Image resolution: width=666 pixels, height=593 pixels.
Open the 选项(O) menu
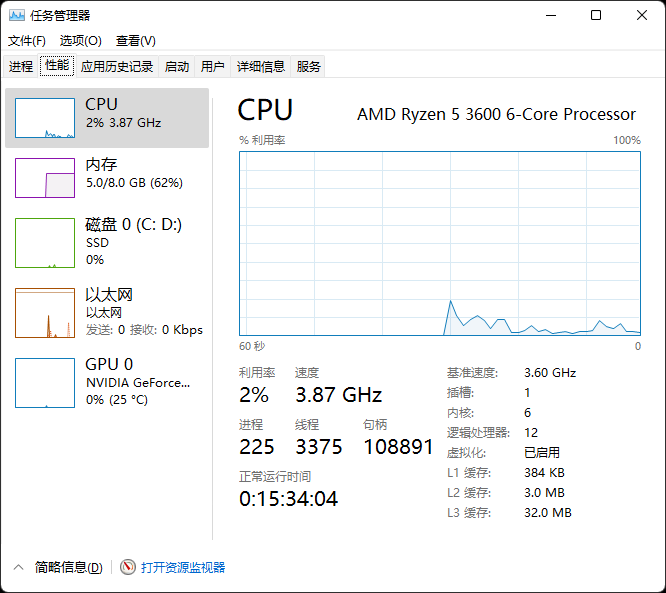tap(80, 41)
